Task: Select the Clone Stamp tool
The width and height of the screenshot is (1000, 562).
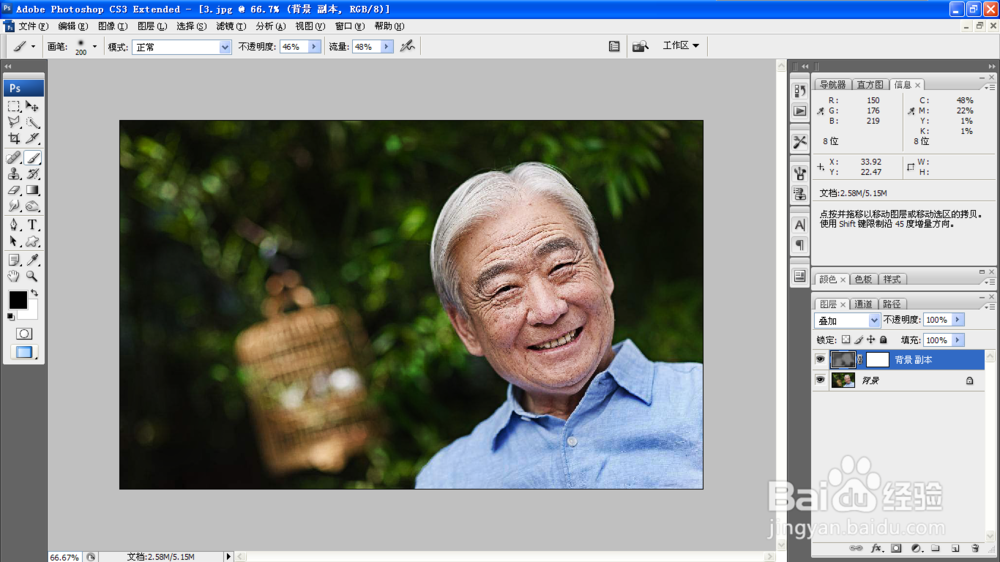Action: [x=14, y=174]
